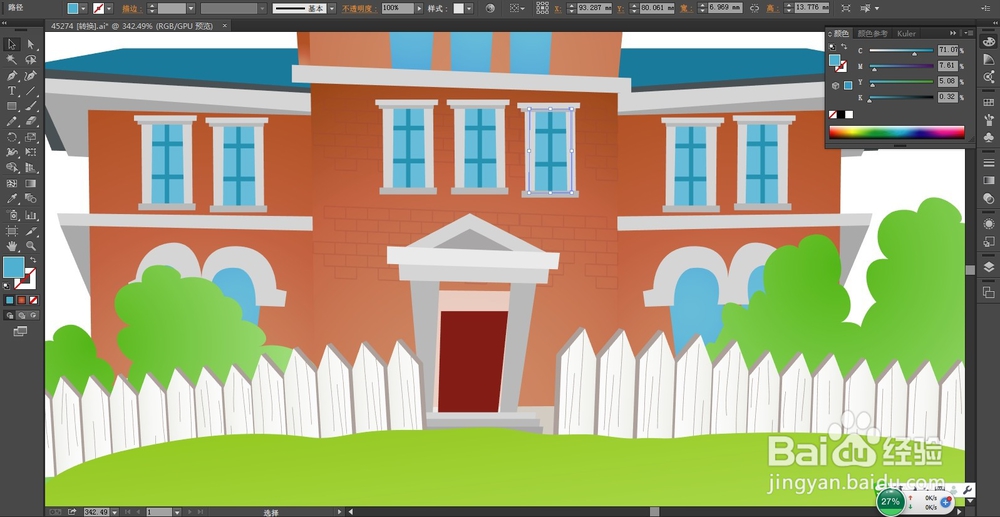Select the Symbol Sprayer tool
The image size is (1000, 517).
[11, 215]
